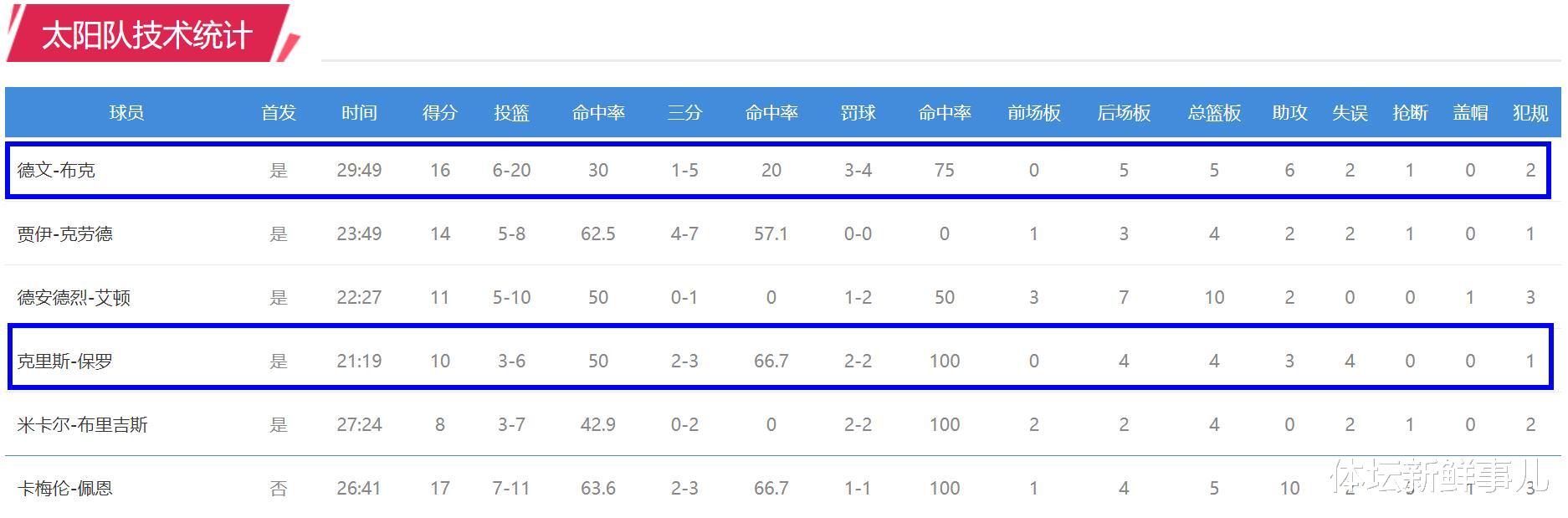Click player name 贾伊-克劳德
Screen dimensions: 1568x518
coord(64,234)
